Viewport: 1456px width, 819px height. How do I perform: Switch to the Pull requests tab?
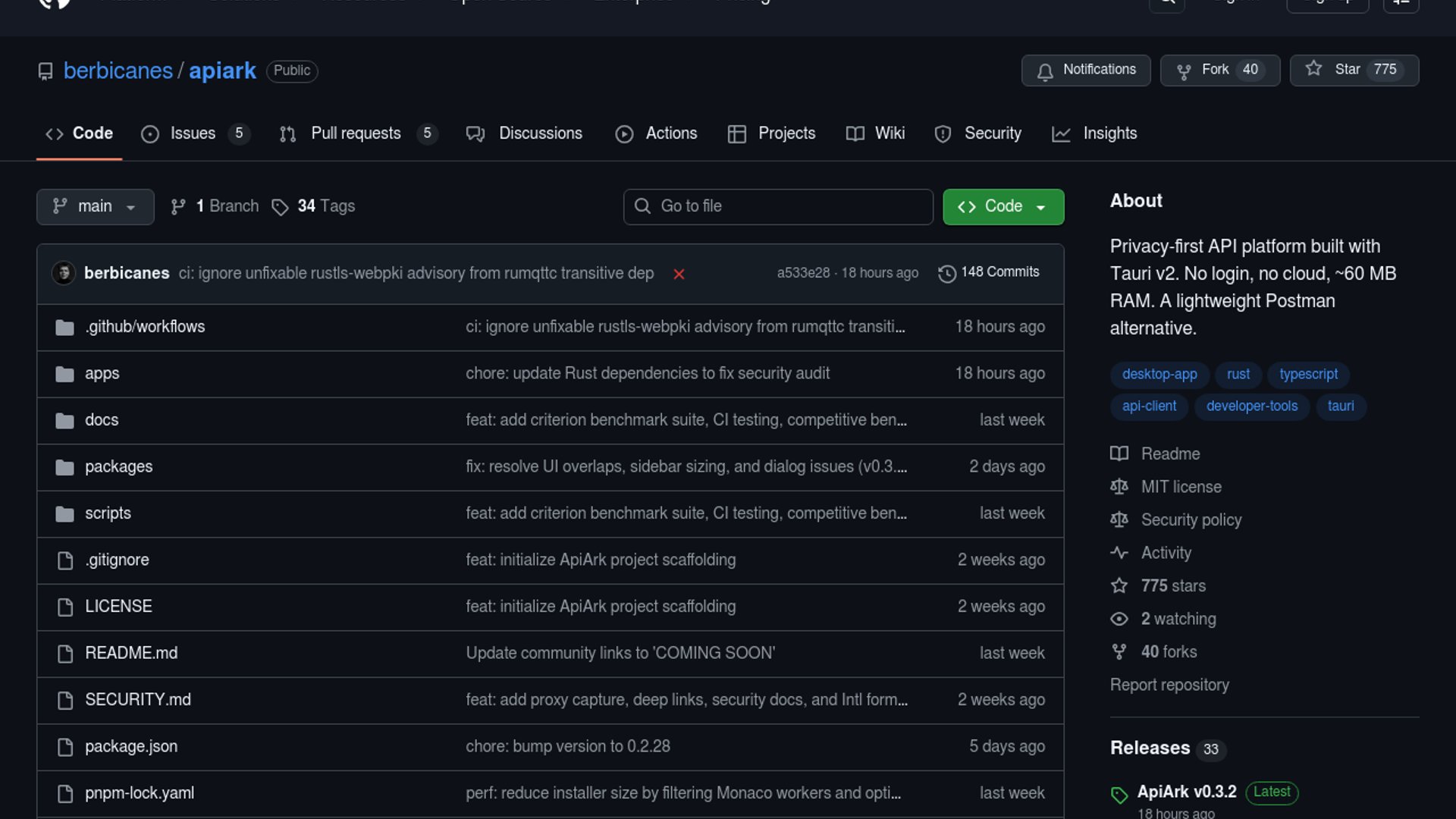pos(355,133)
